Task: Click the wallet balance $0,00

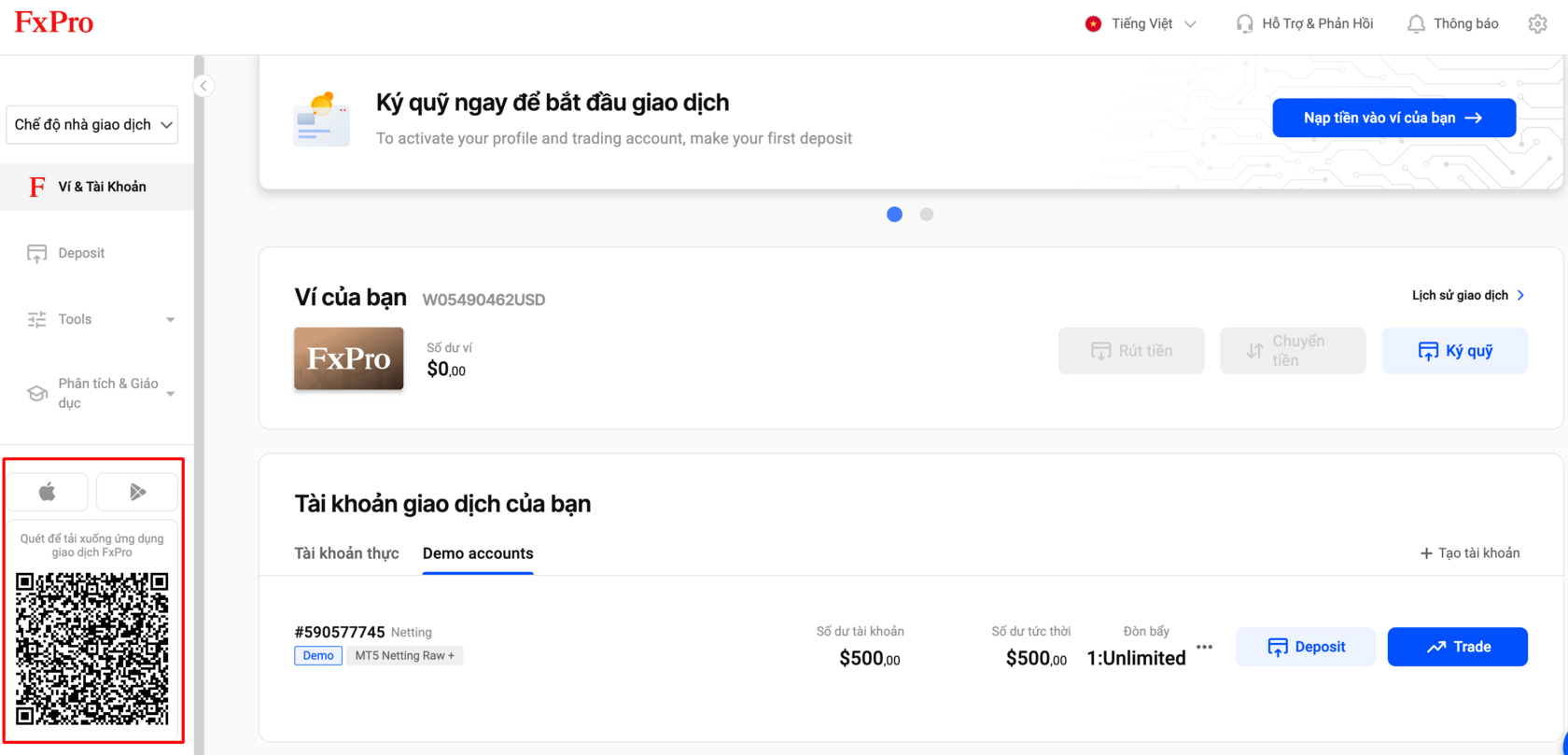Action: point(446,370)
